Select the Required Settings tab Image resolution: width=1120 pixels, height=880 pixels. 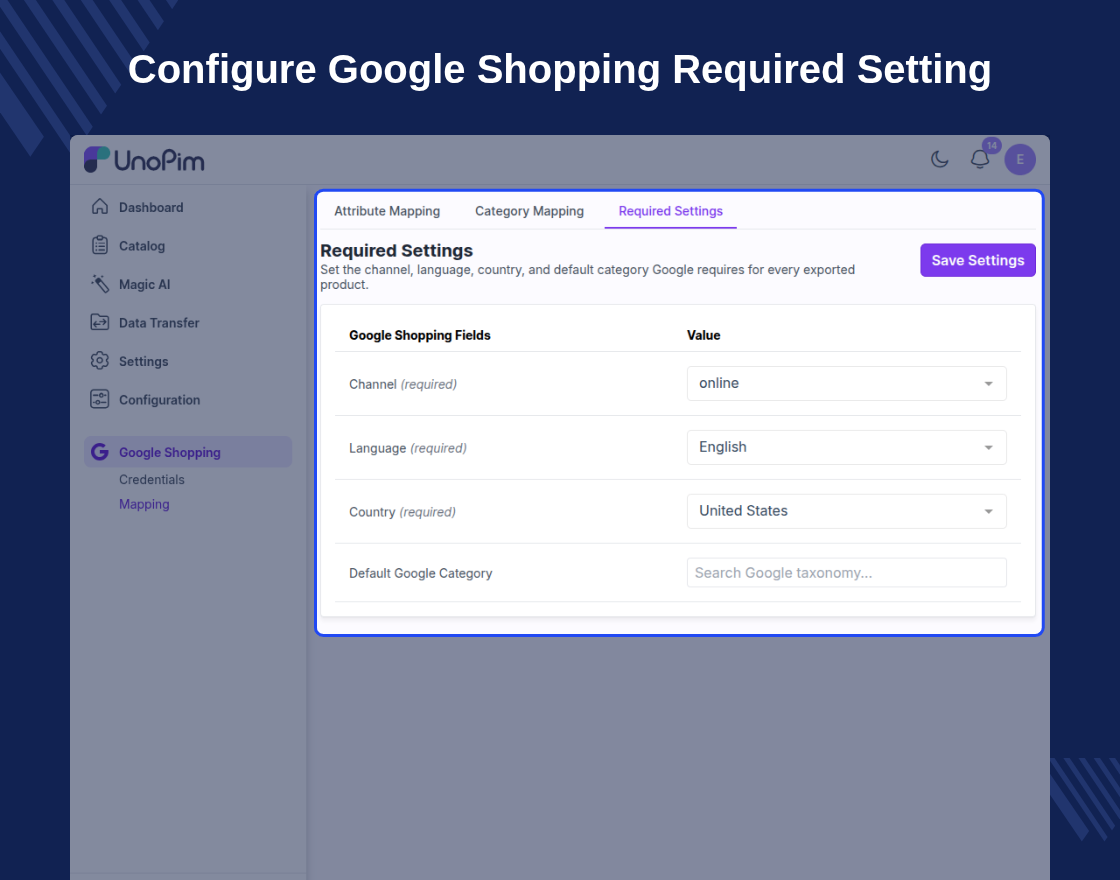pyautogui.click(x=671, y=211)
